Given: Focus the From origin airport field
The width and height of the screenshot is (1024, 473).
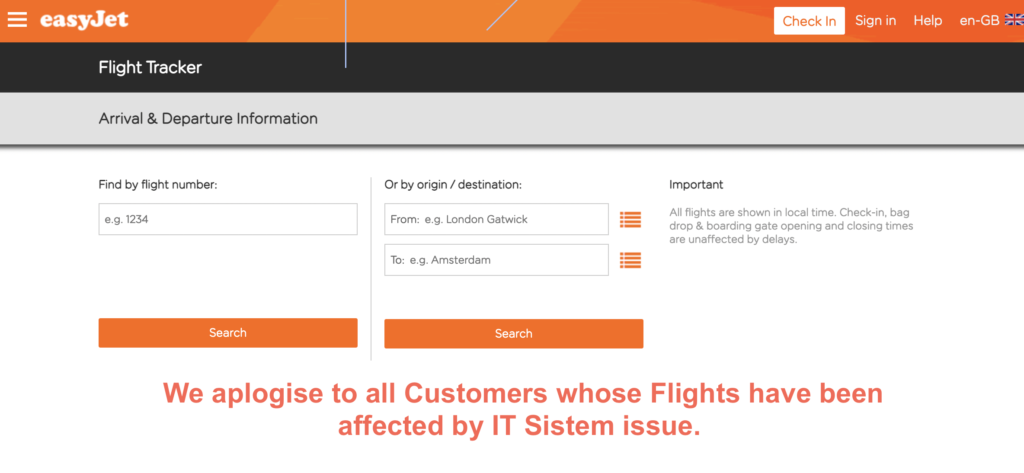Looking at the screenshot, I should point(496,220).
